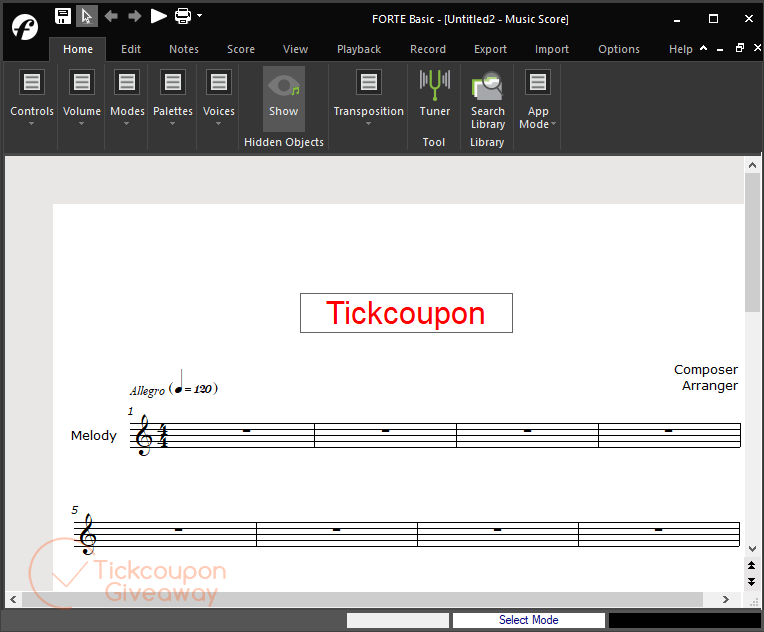The height and width of the screenshot is (632, 764).
Task: Open the Export tab
Action: [x=490, y=49]
